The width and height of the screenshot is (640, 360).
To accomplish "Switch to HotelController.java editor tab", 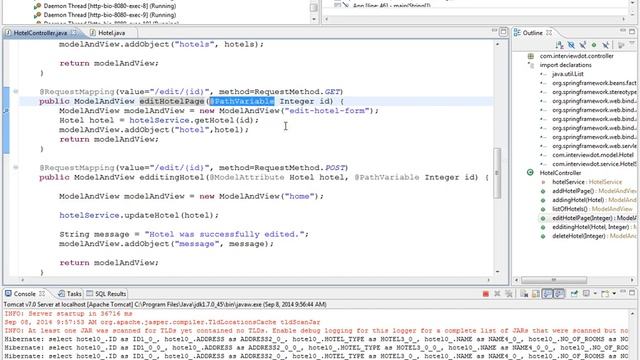I will tap(40, 33).
